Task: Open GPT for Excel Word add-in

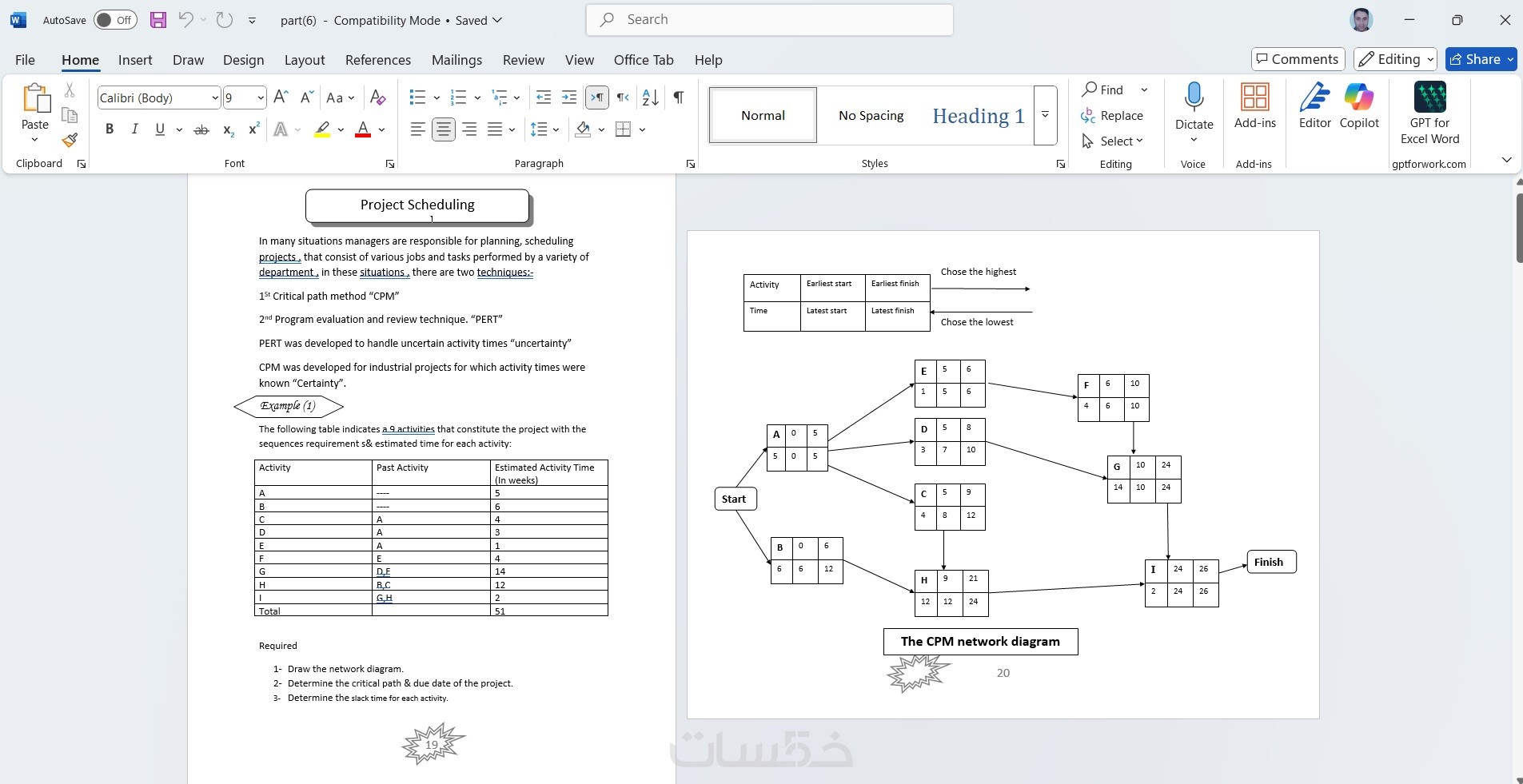Action: click(1429, 113)
